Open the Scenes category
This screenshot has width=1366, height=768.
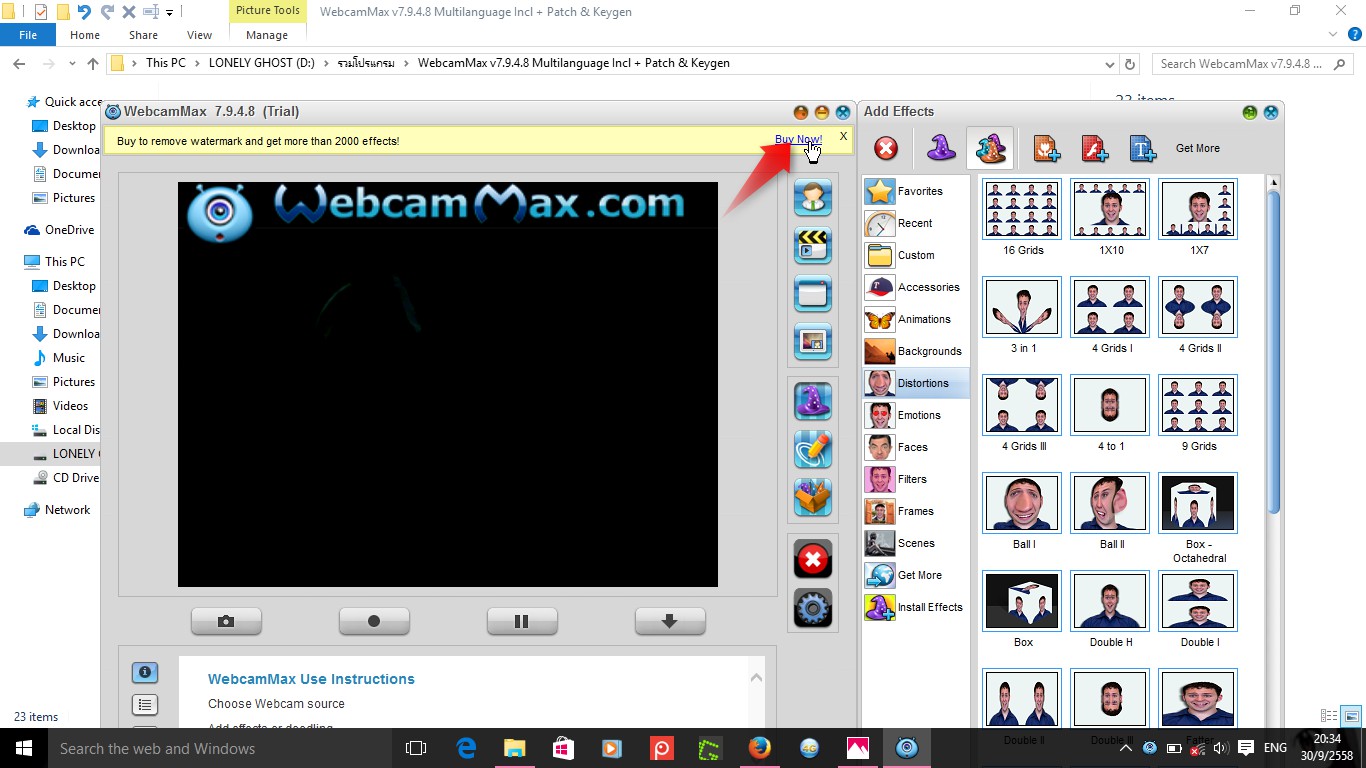tap(915, 543)
